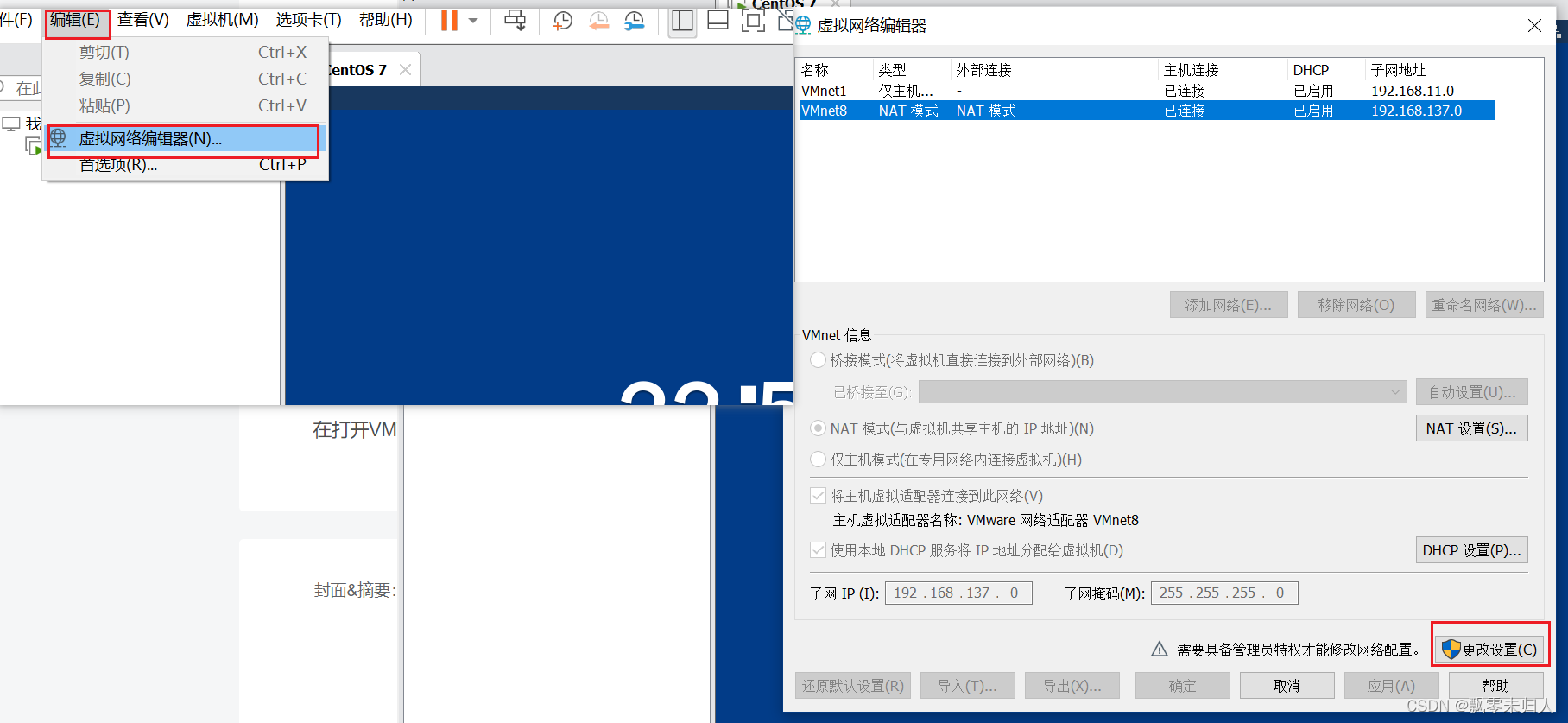Click the full screen mode icon
The height and width of the screenshot is (723, 1568).
click(x=753, y=20)
